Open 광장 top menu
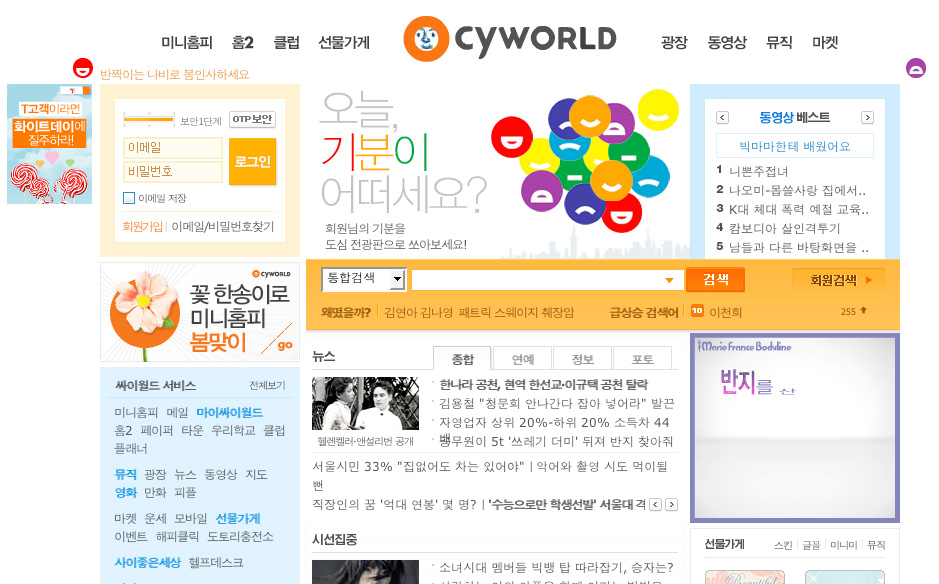The image size is (939, 584). (674, 43)
